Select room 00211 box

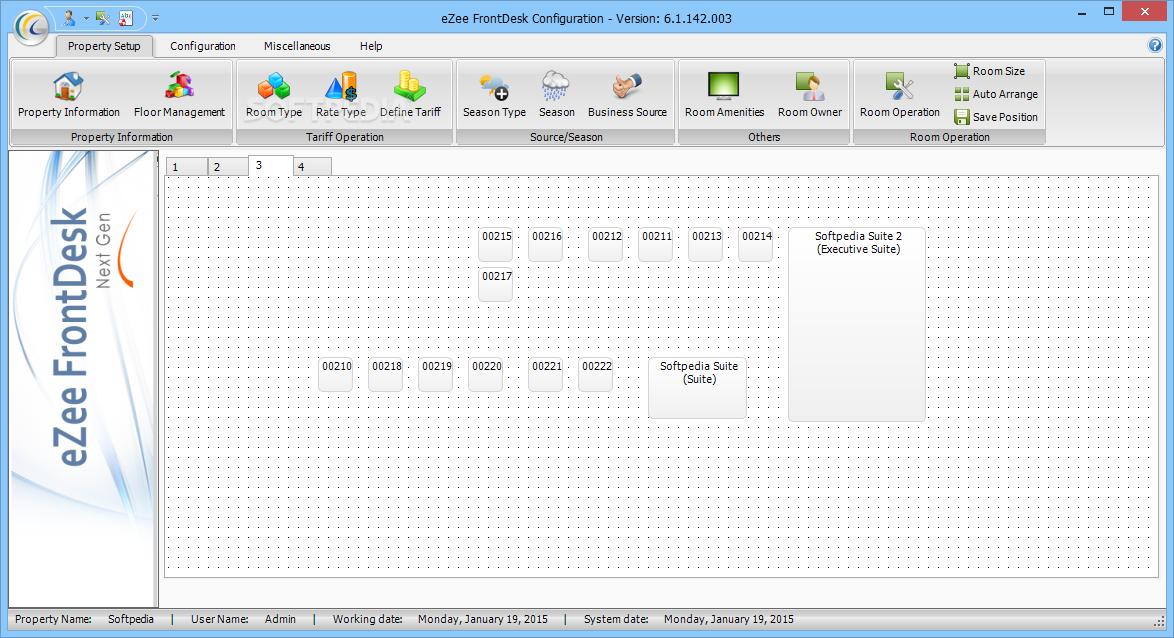tap(656, 244)
